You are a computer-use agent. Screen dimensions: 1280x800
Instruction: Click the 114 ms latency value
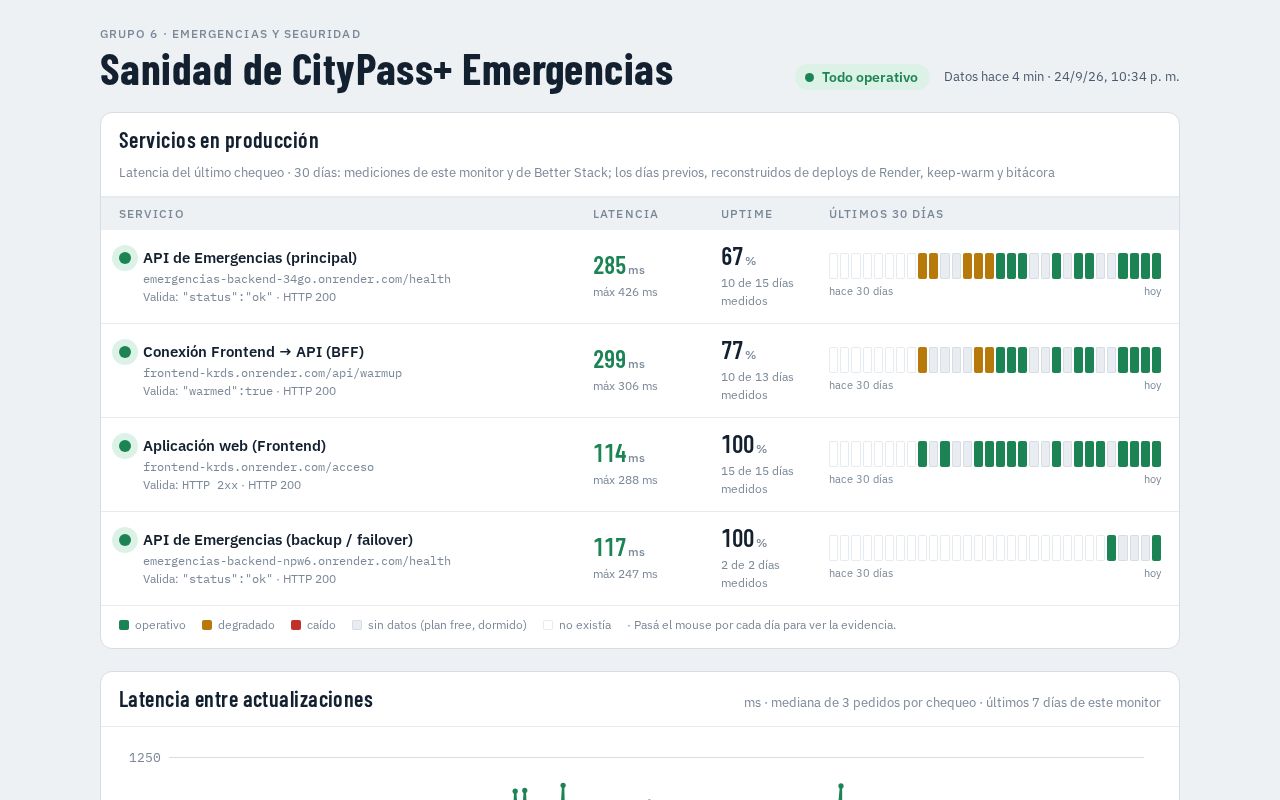click(x=619, y=454)
